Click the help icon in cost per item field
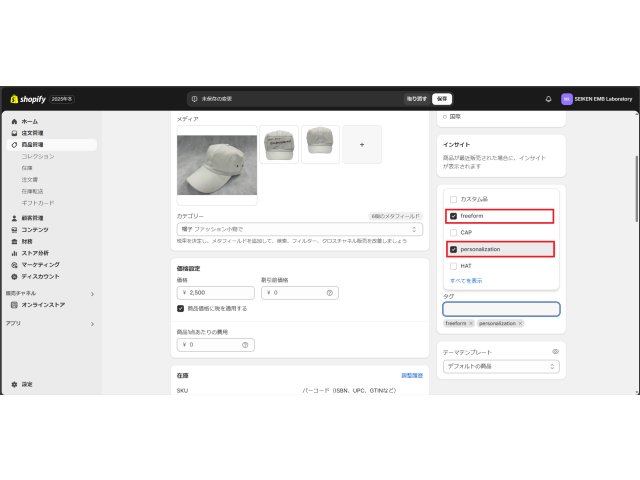Viewport: 640px width, 480px height. [x=245, y=345]
